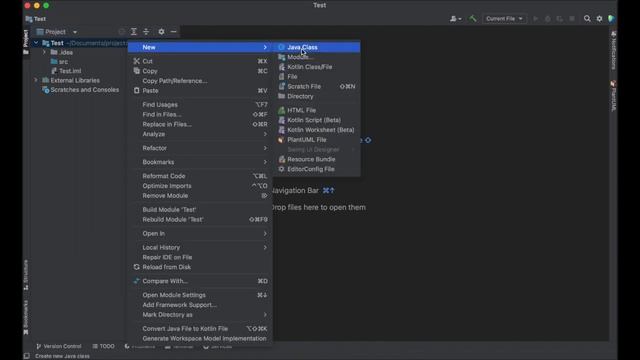Select Scratches and Consoles node

point(81,90)
